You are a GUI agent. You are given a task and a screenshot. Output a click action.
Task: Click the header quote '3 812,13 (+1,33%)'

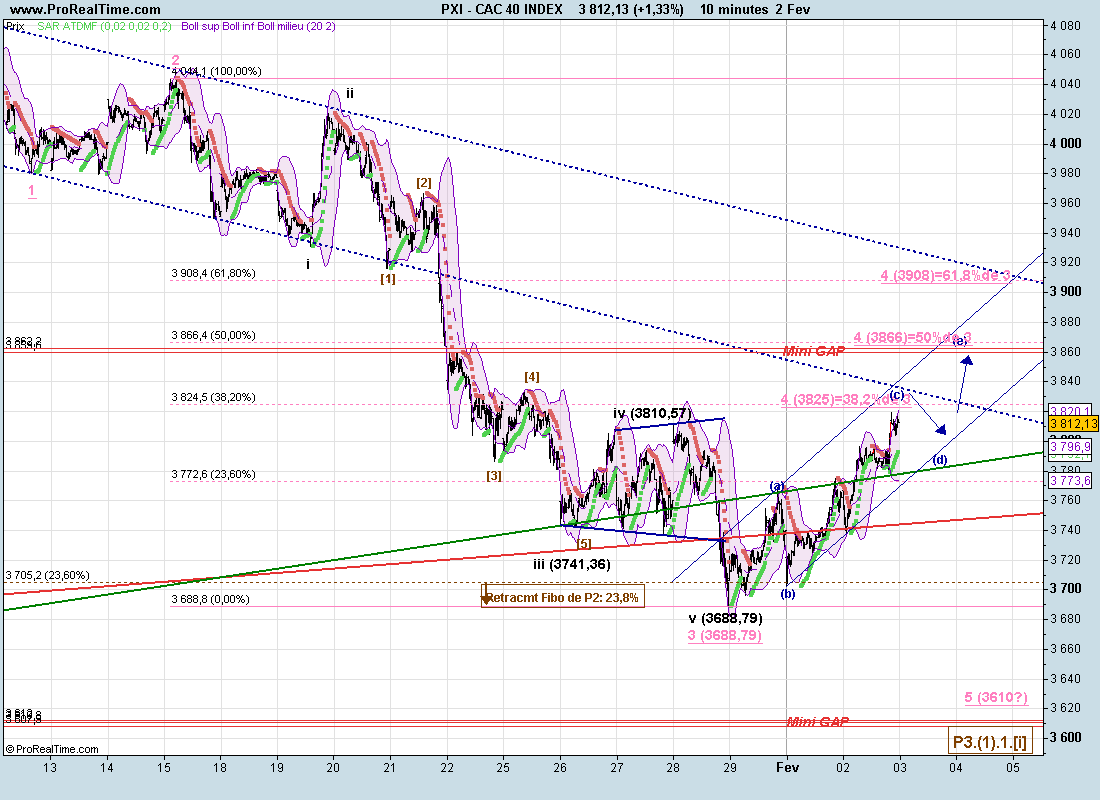[x=631, y=9]
